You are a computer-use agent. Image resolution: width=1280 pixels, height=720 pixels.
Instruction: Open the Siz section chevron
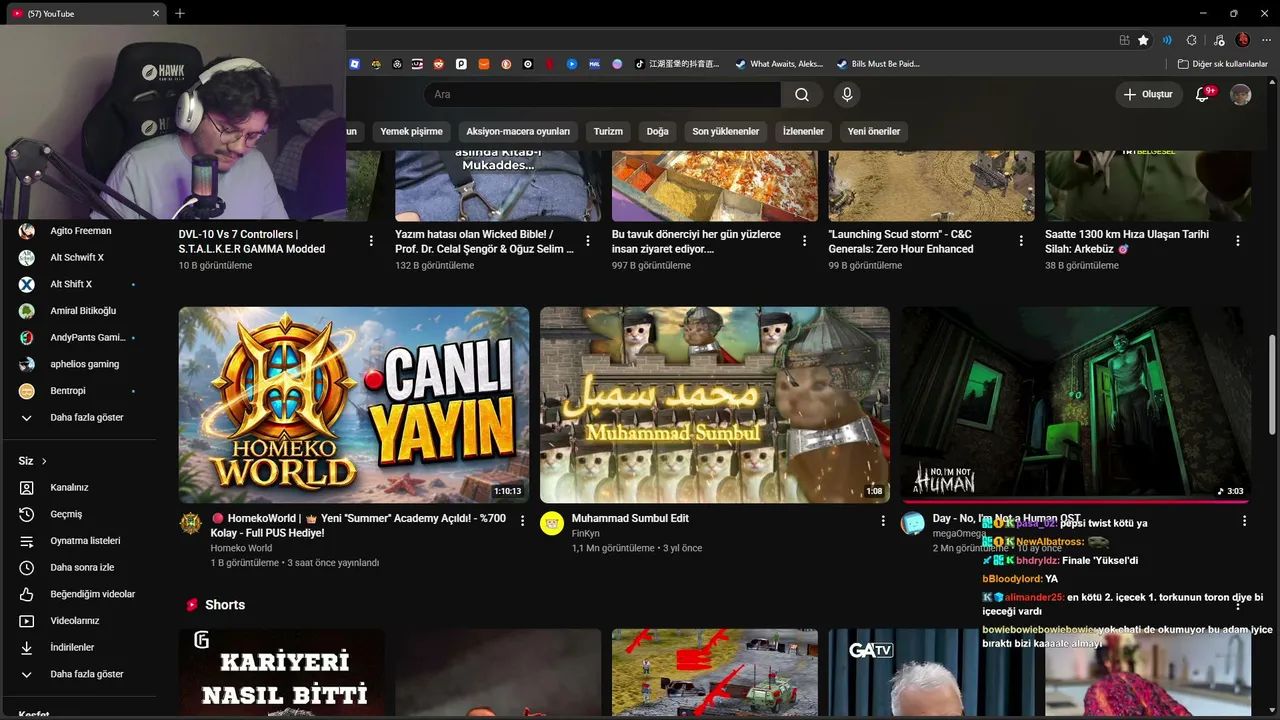pos(44,461)
